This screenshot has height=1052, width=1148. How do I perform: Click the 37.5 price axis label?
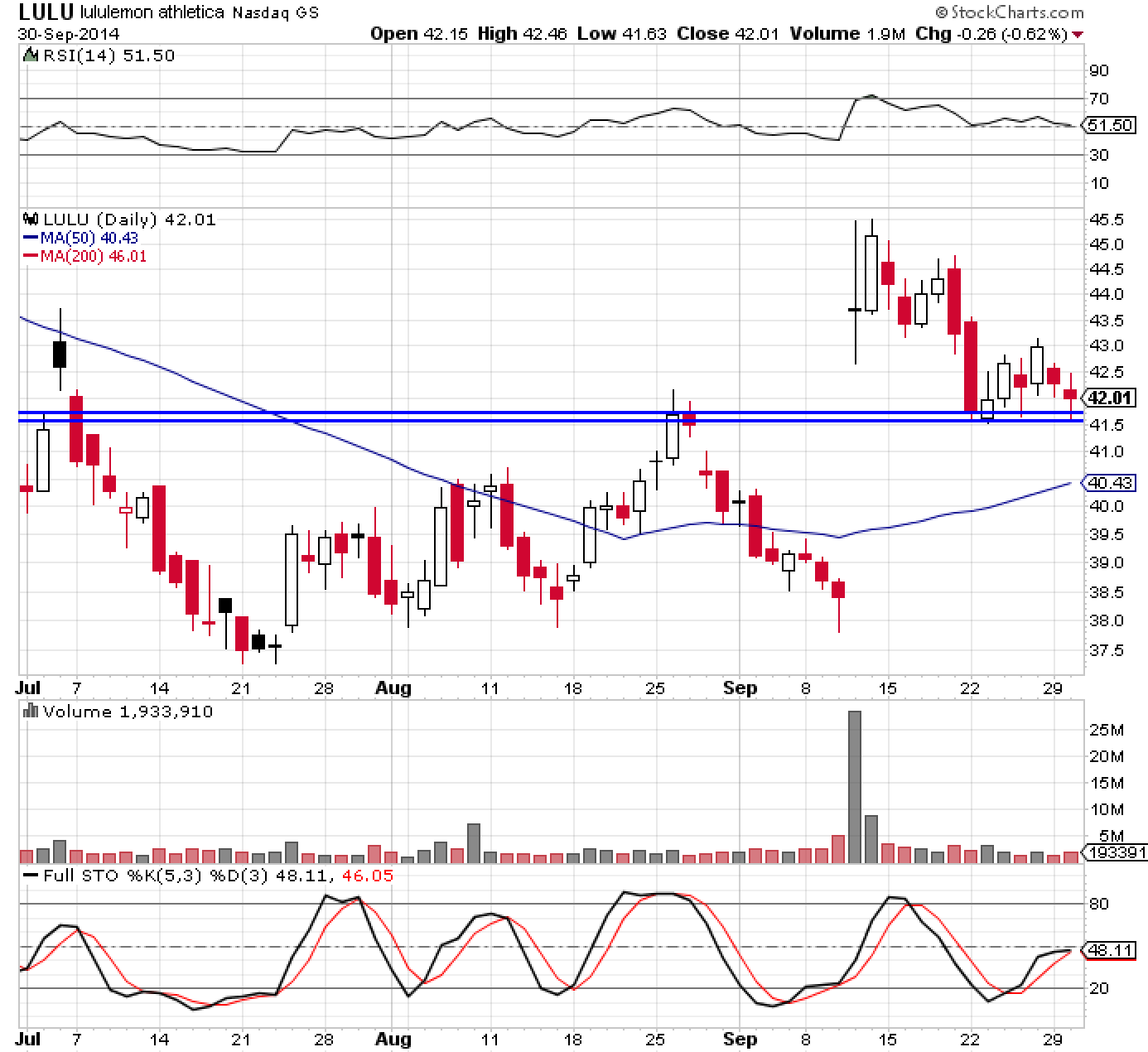tap(1107, 650)
